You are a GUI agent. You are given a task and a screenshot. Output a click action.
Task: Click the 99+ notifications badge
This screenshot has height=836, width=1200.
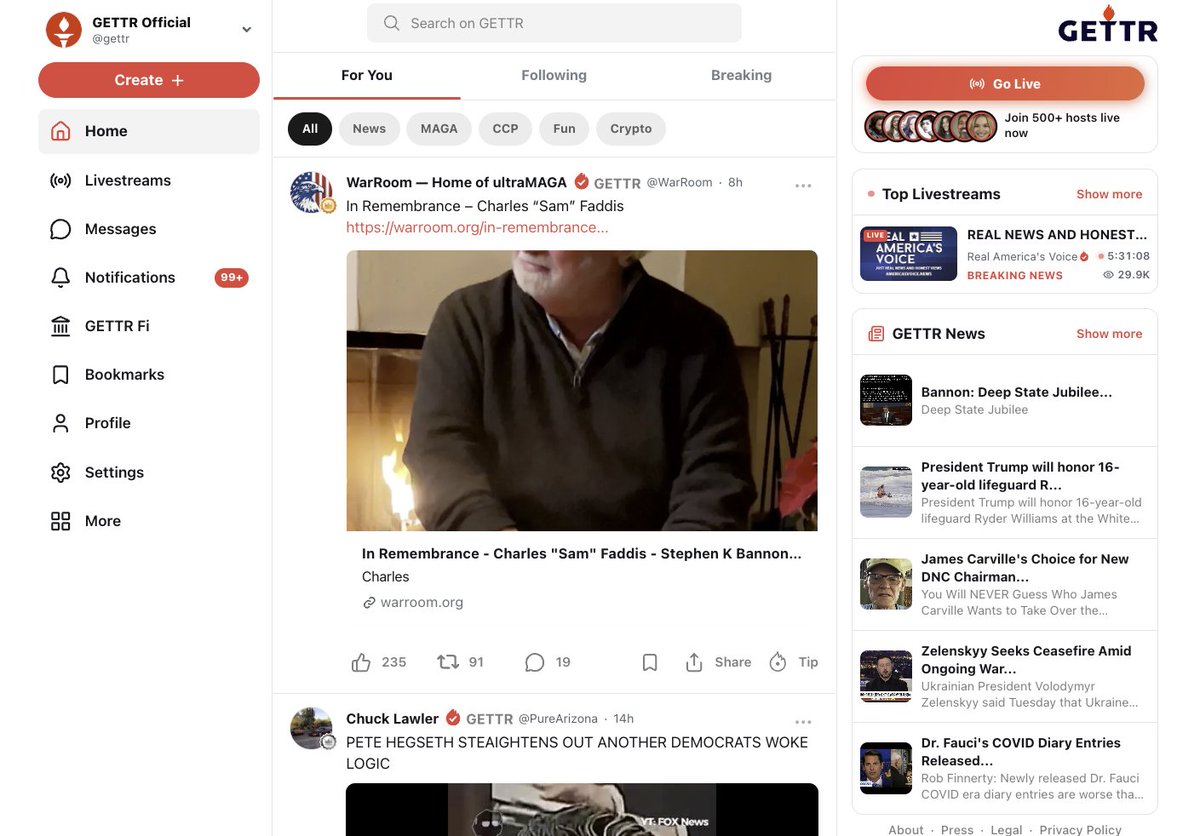(x=231, y=278)
